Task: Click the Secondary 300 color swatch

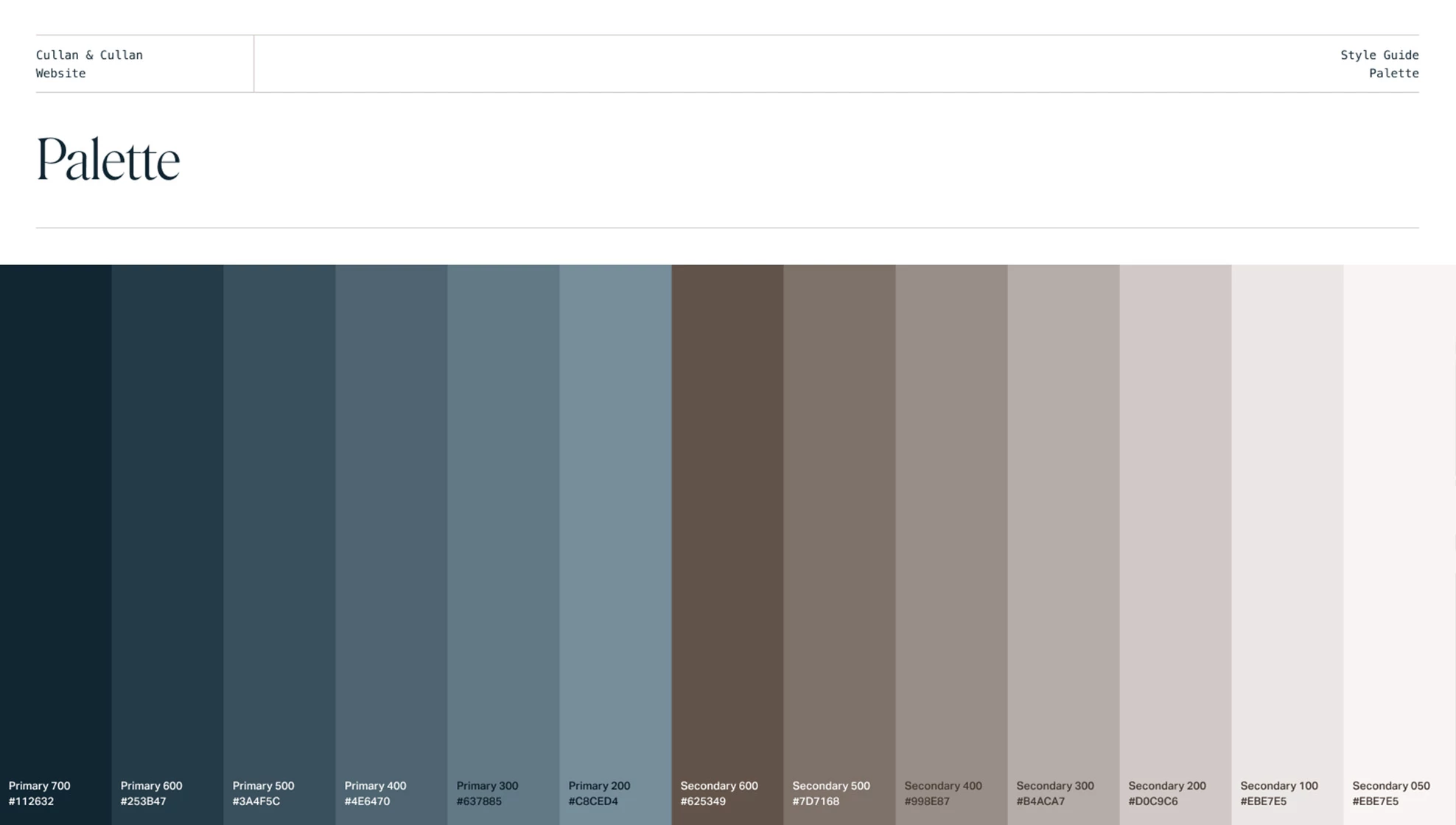Action: tap(1063, 516)
